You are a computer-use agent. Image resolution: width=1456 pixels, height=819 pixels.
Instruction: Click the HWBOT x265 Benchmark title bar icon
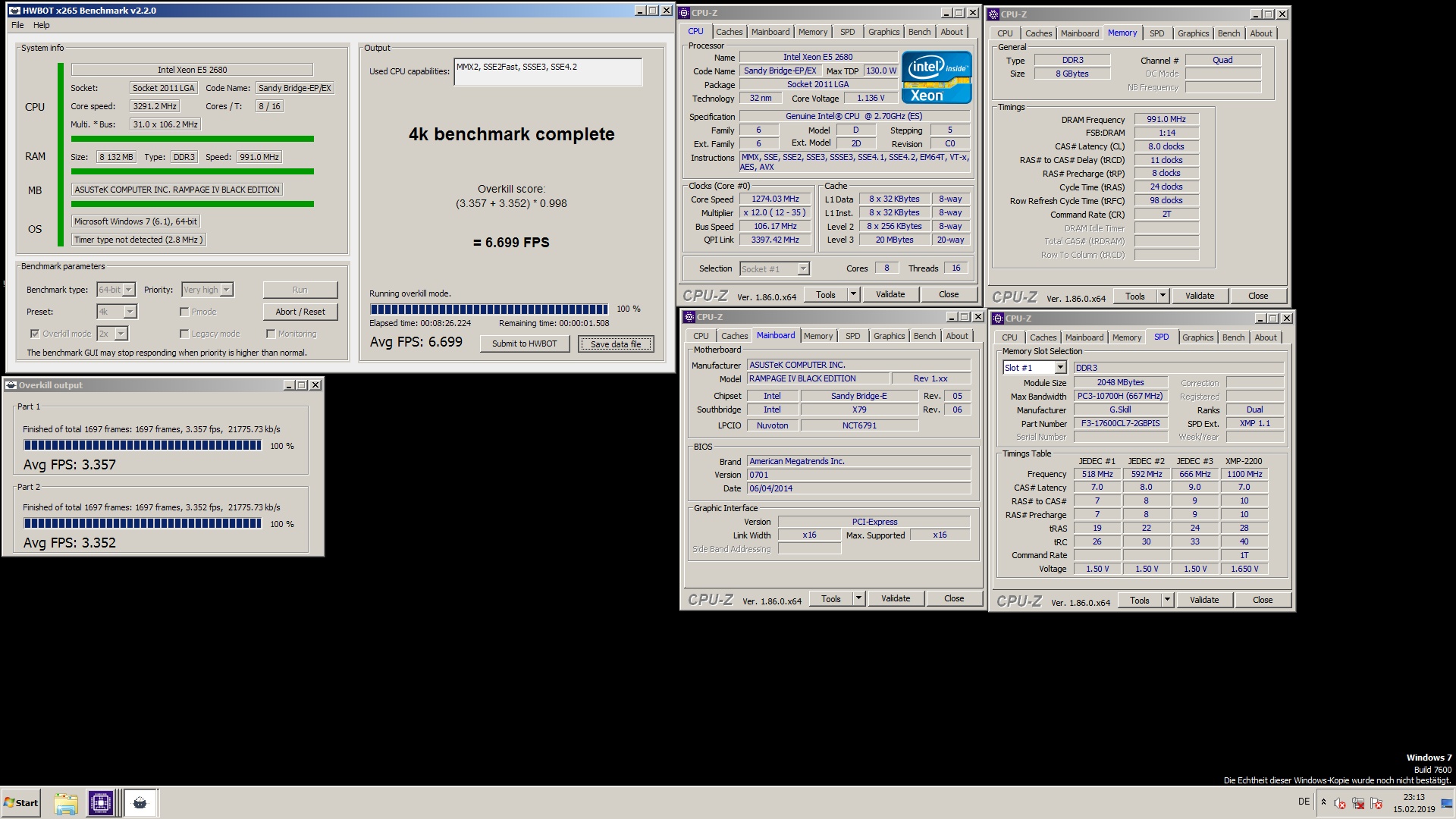point(14,11)
